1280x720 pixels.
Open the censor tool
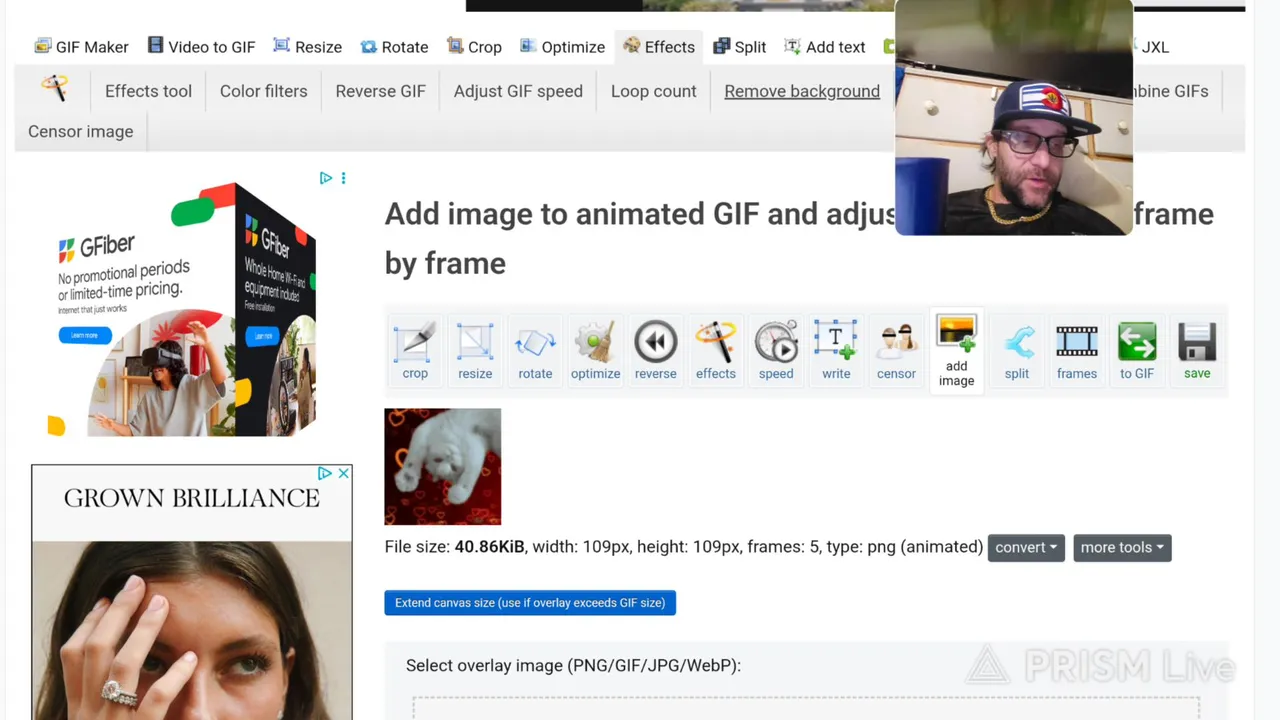point(896,351)
